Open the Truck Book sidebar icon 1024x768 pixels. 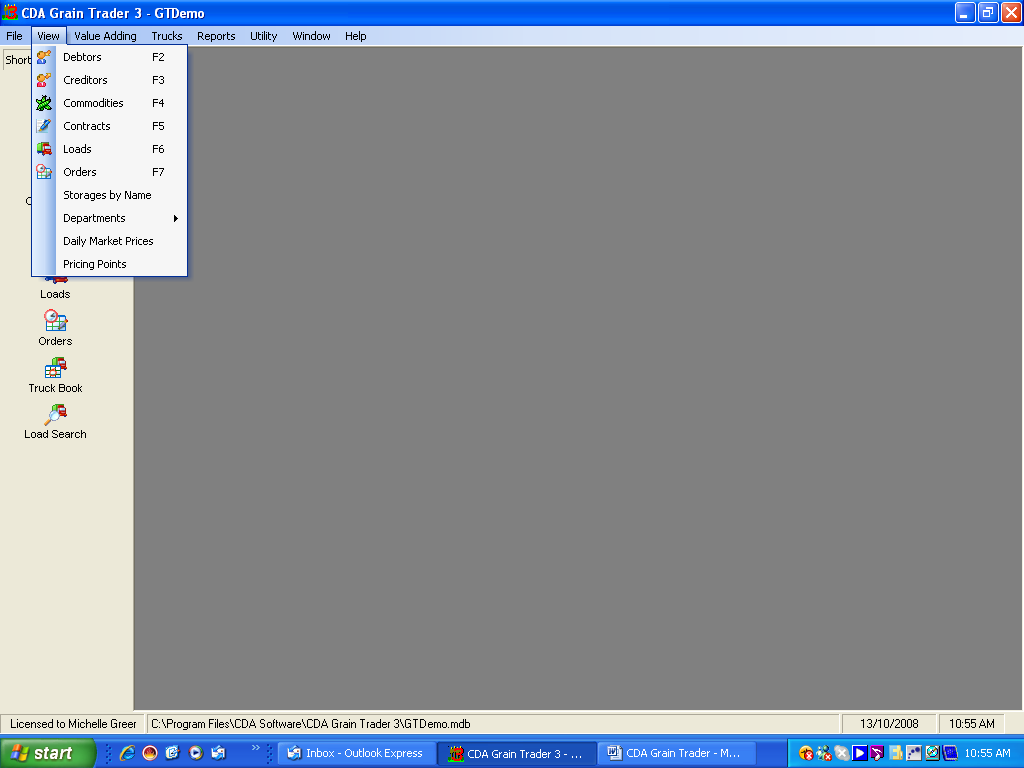tap(55, 369)
